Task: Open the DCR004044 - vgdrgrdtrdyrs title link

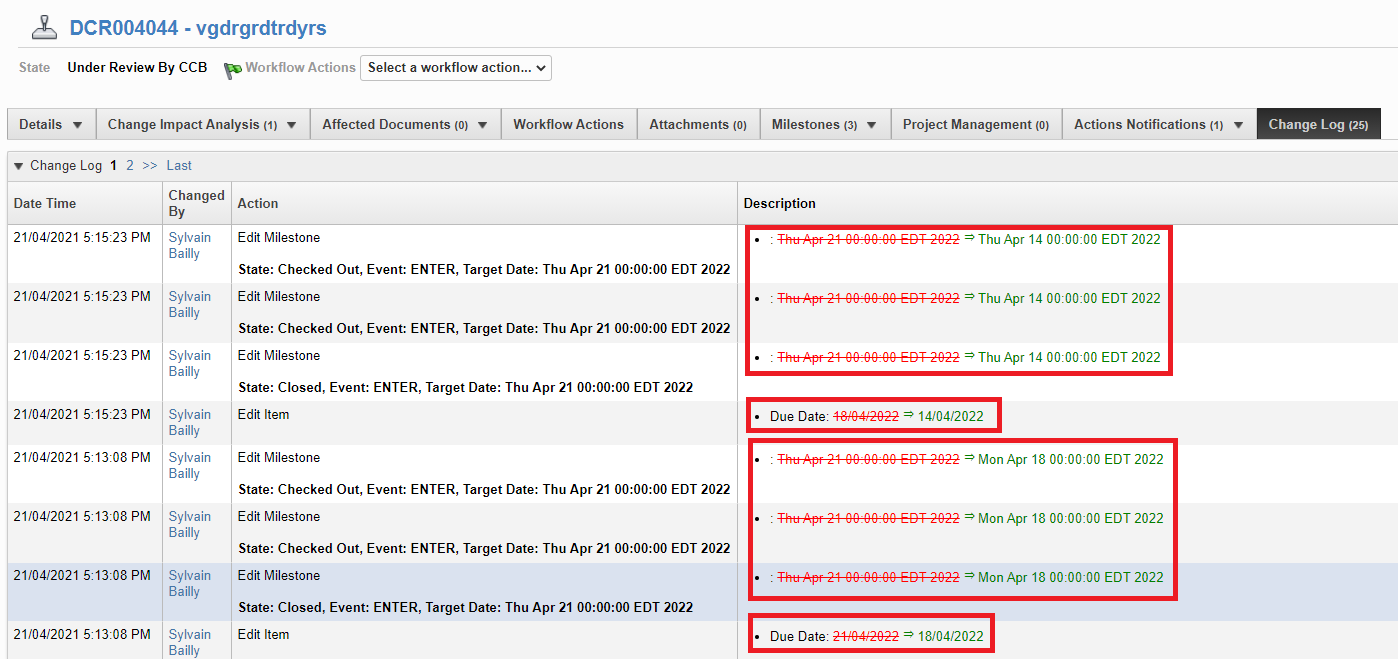Action: click(196, 27)
